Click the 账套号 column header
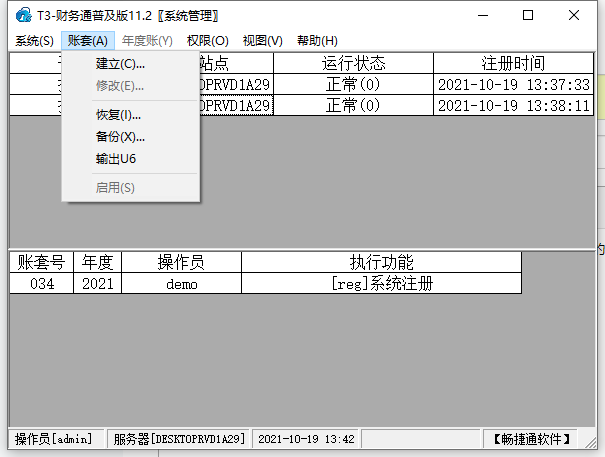 click(41, 262)
